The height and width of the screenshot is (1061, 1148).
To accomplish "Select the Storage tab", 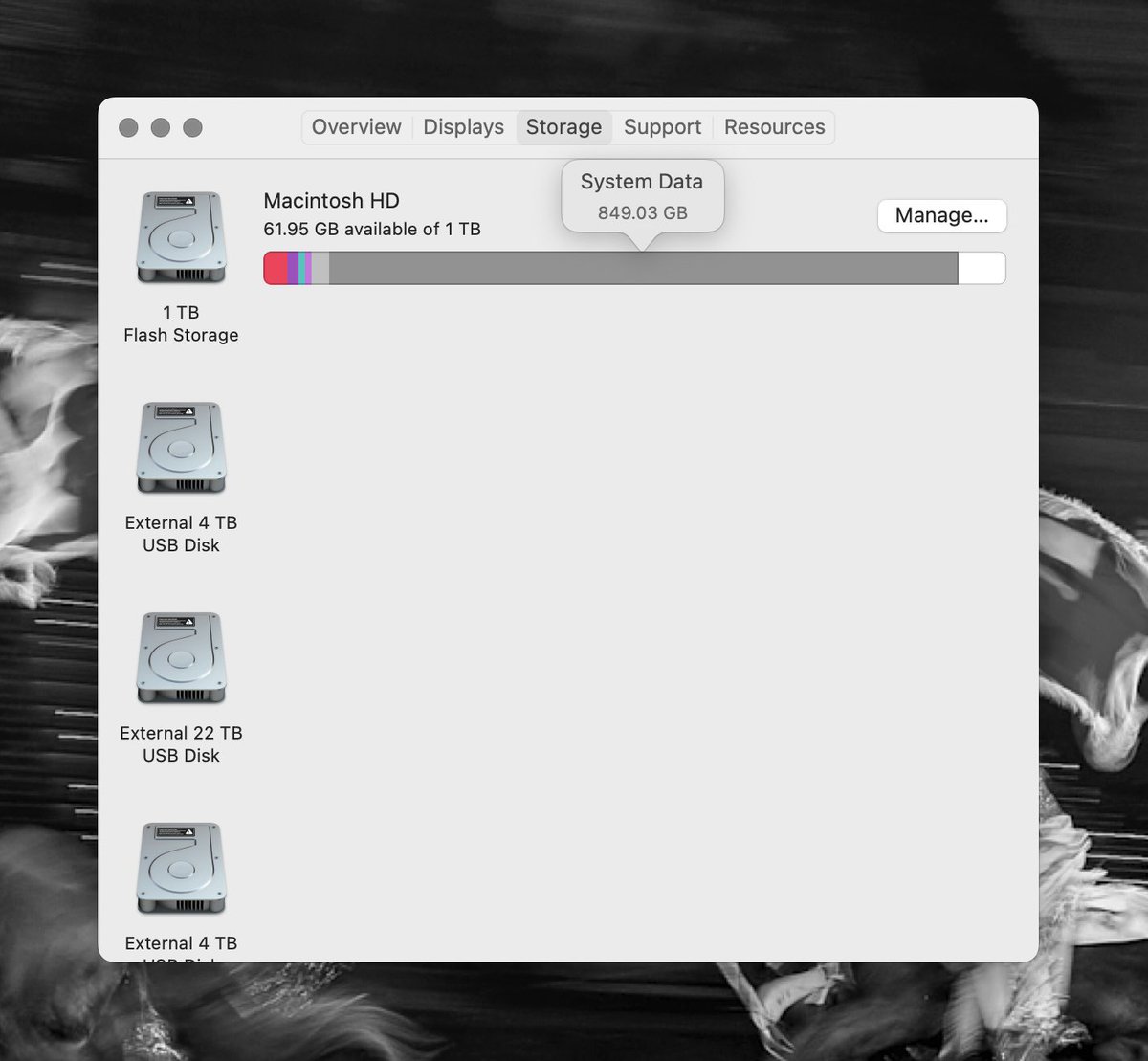I will click(x=563, y=127).
